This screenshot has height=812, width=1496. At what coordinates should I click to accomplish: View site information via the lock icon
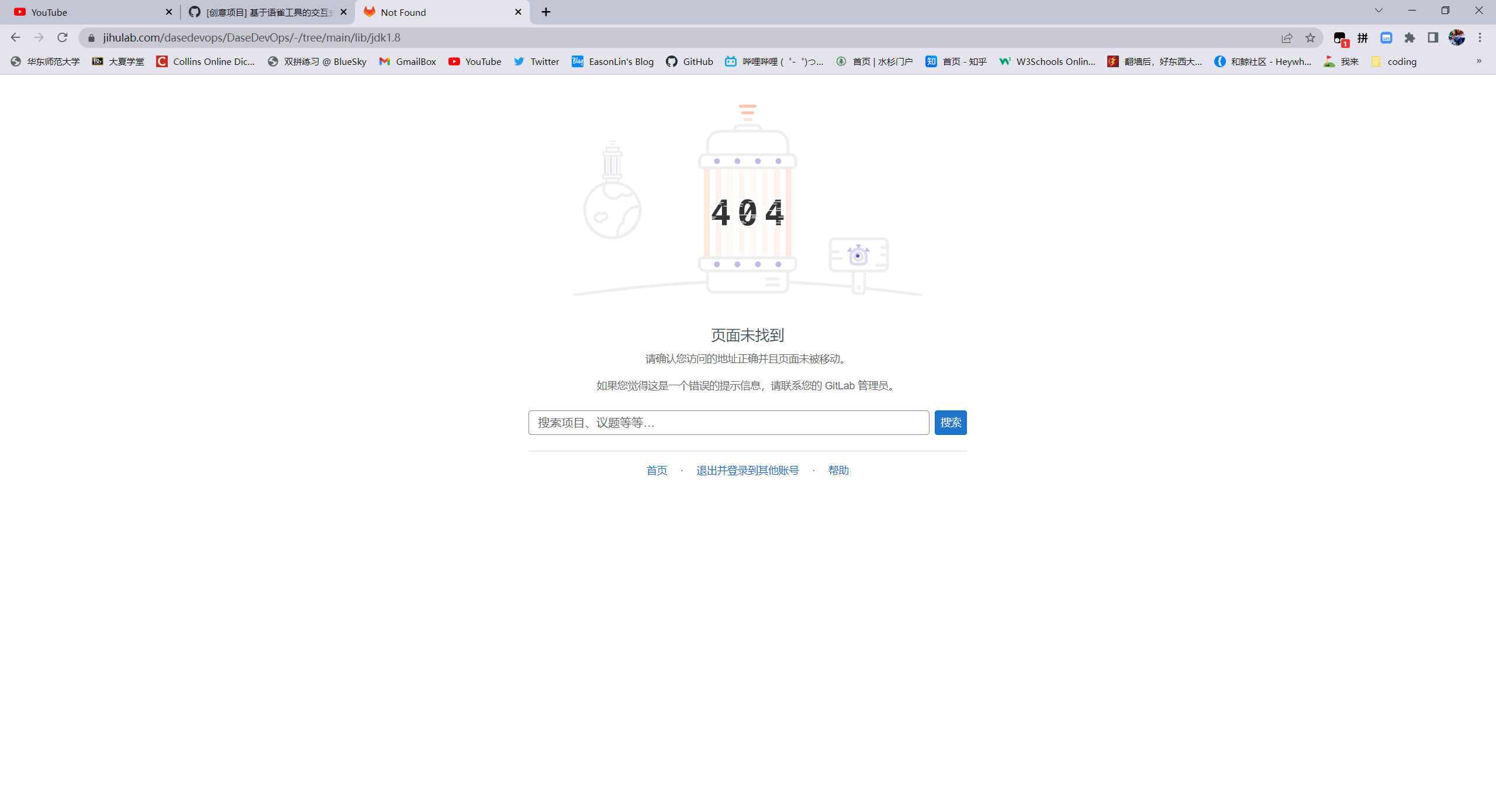coord(91,37)
